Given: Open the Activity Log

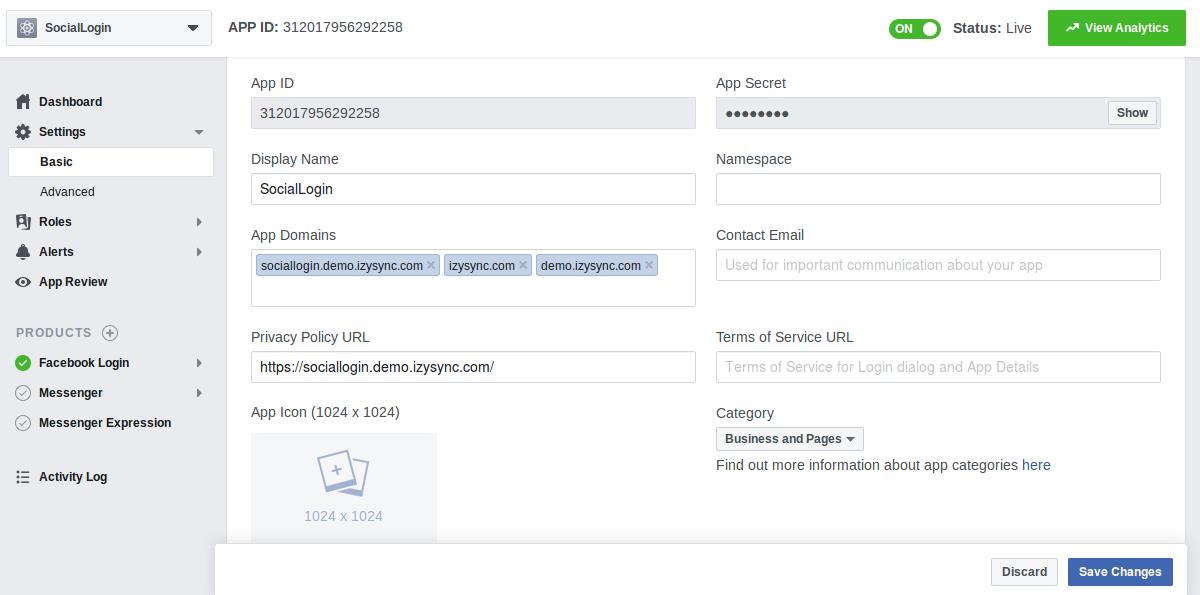Looking at the screenshot, I should pyautogui.click(x=73, y=477).
